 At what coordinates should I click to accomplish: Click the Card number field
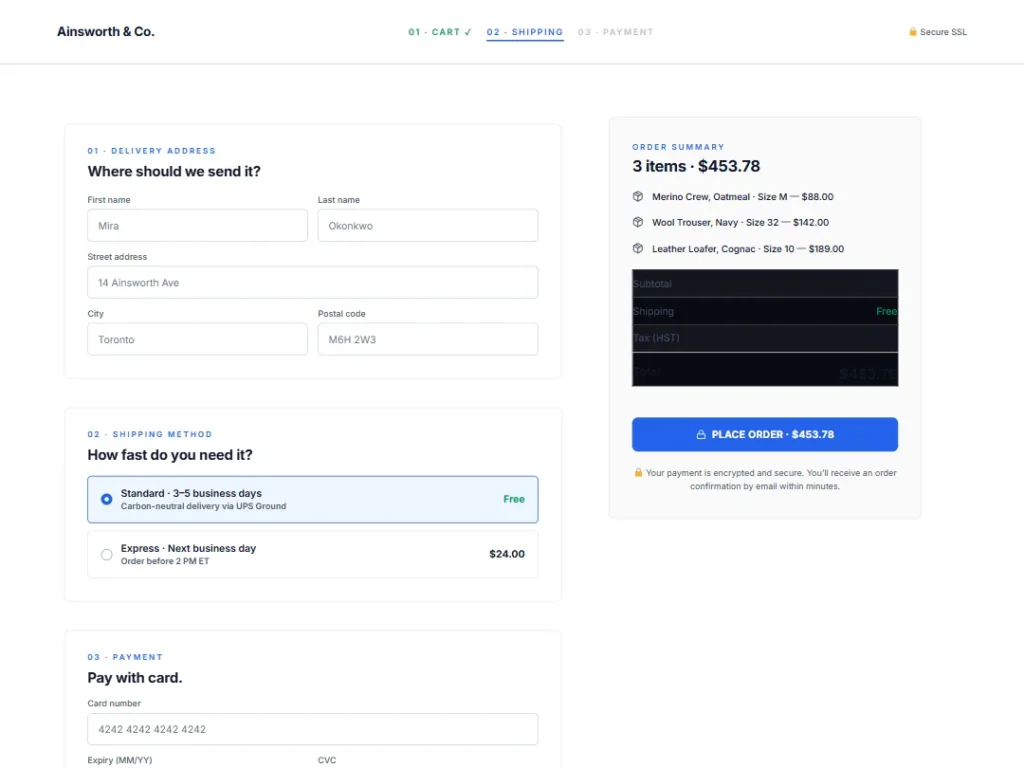[313, 729]
